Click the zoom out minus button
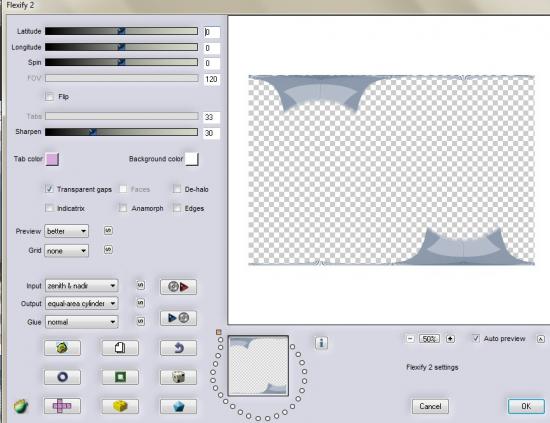 point(410,339)
